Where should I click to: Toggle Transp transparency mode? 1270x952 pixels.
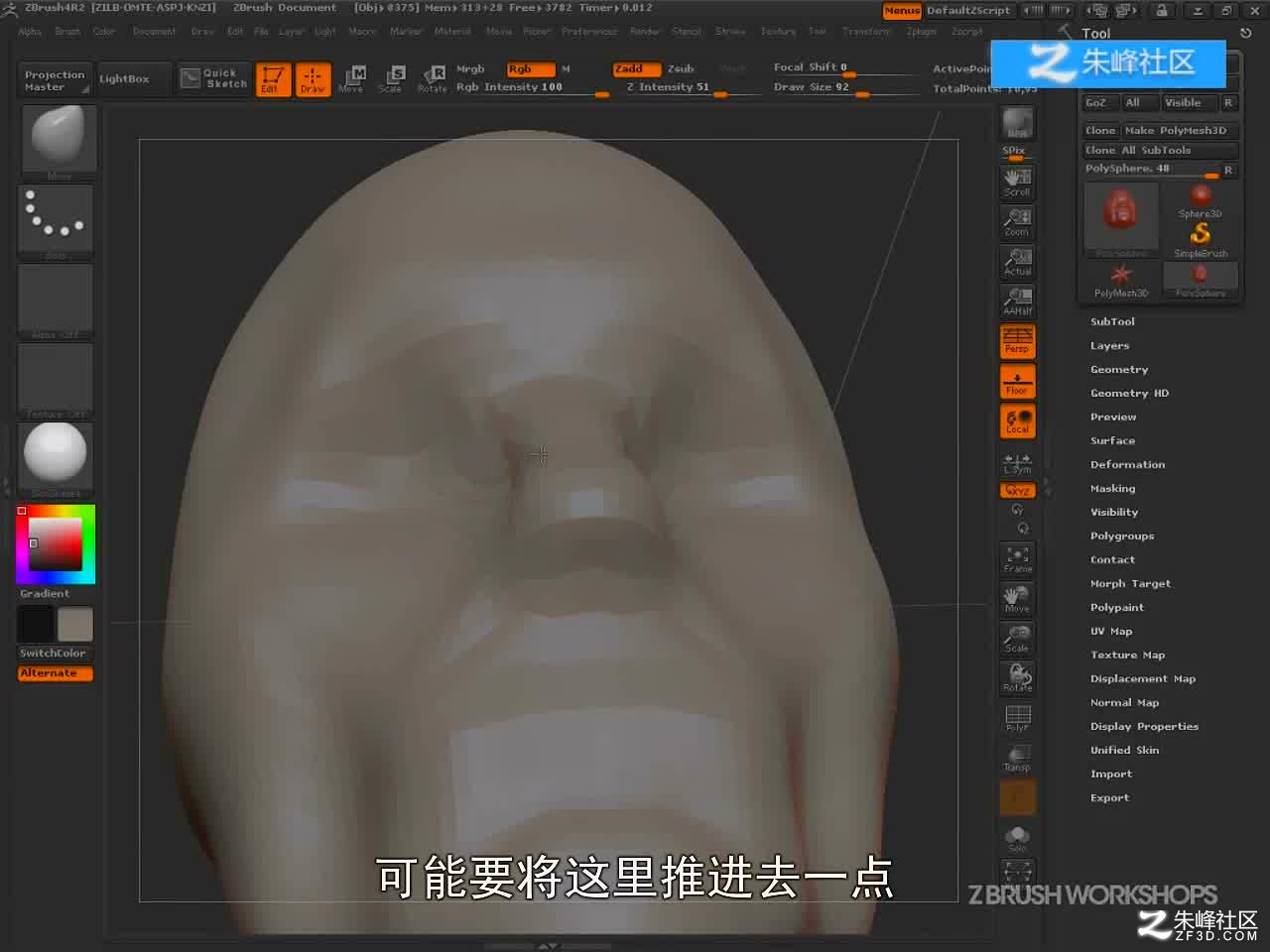pos(1017,758)
